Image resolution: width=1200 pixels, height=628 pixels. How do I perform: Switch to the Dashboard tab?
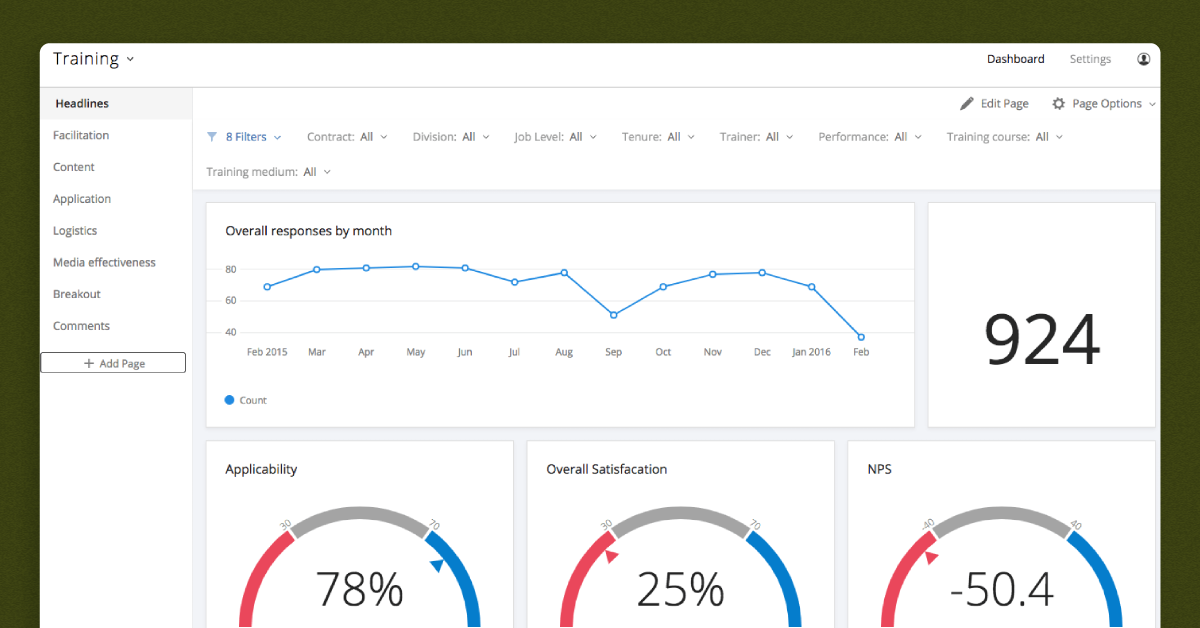pos(1015,59)
